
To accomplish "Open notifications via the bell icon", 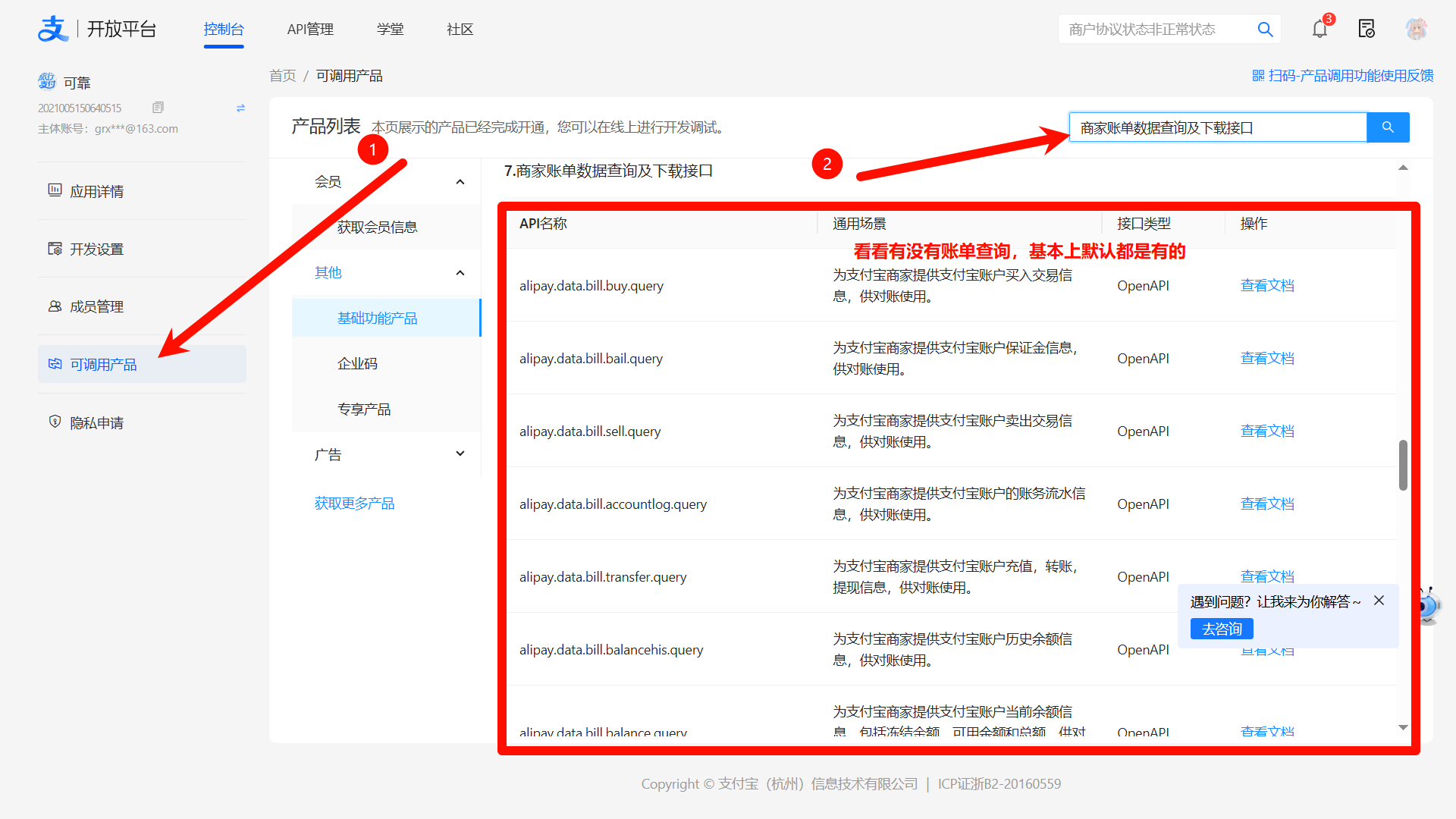I will (1319, 29).
